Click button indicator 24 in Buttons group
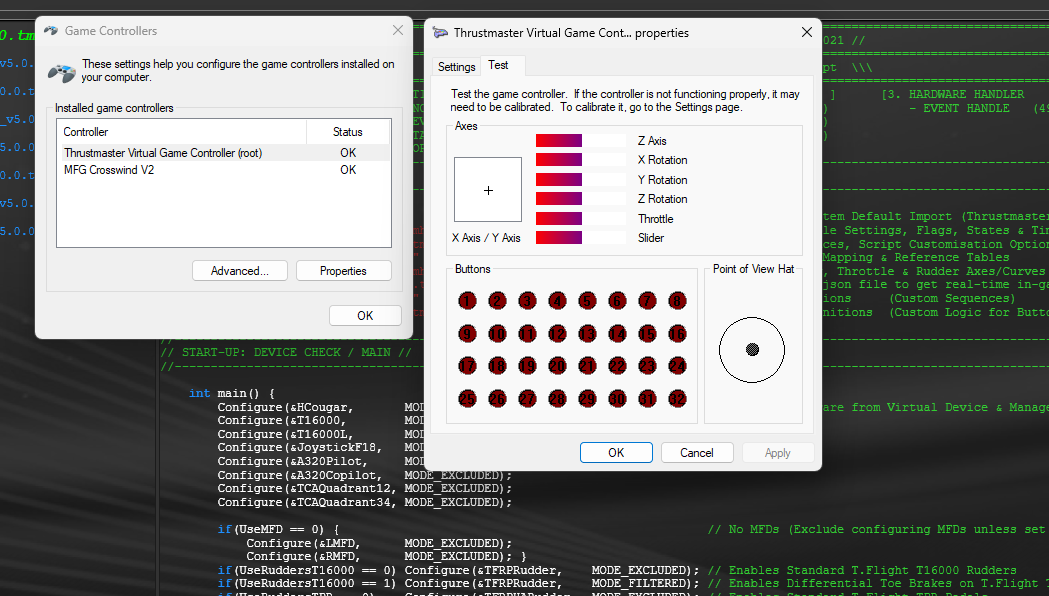Viewport: 1049px width, 596px height. (x=677, y=366)
